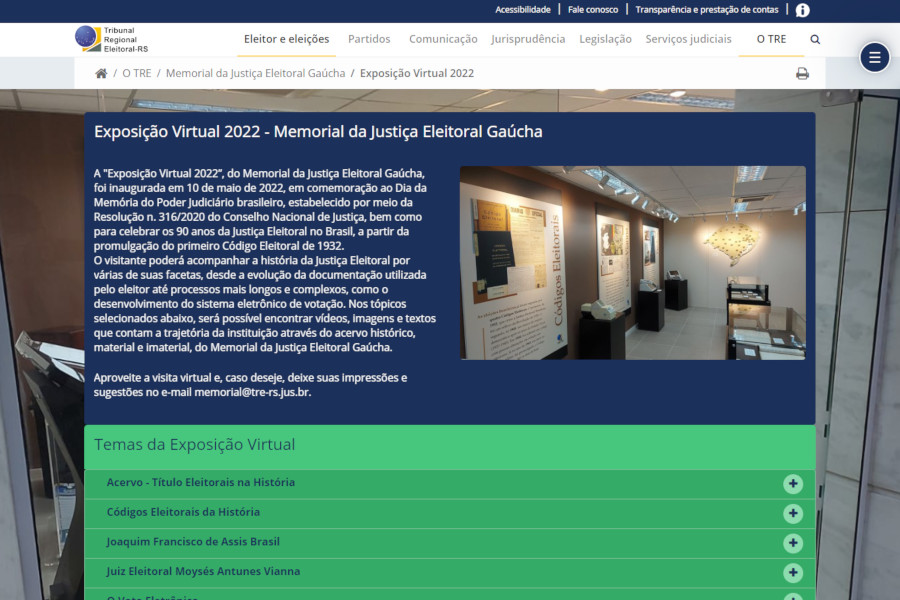
Task: Open Memorial da Justiça Eleitoral Gaúcha breadcrumb
Action: pos(255,73)
